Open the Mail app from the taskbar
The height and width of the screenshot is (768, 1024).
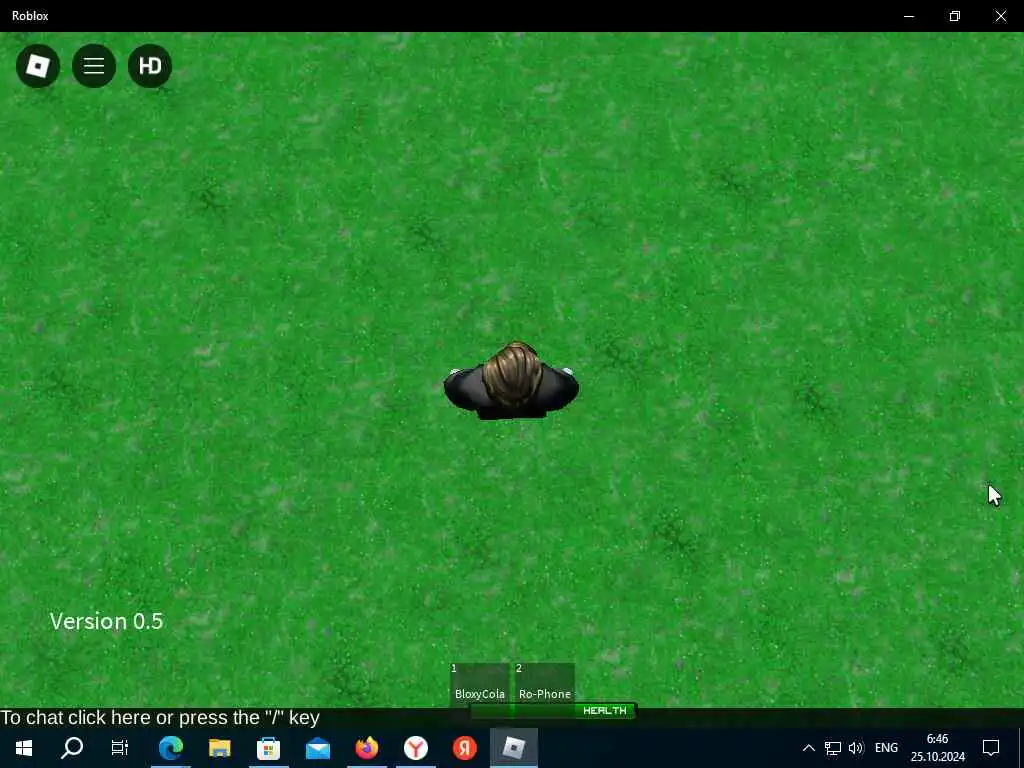pos(318,748)
